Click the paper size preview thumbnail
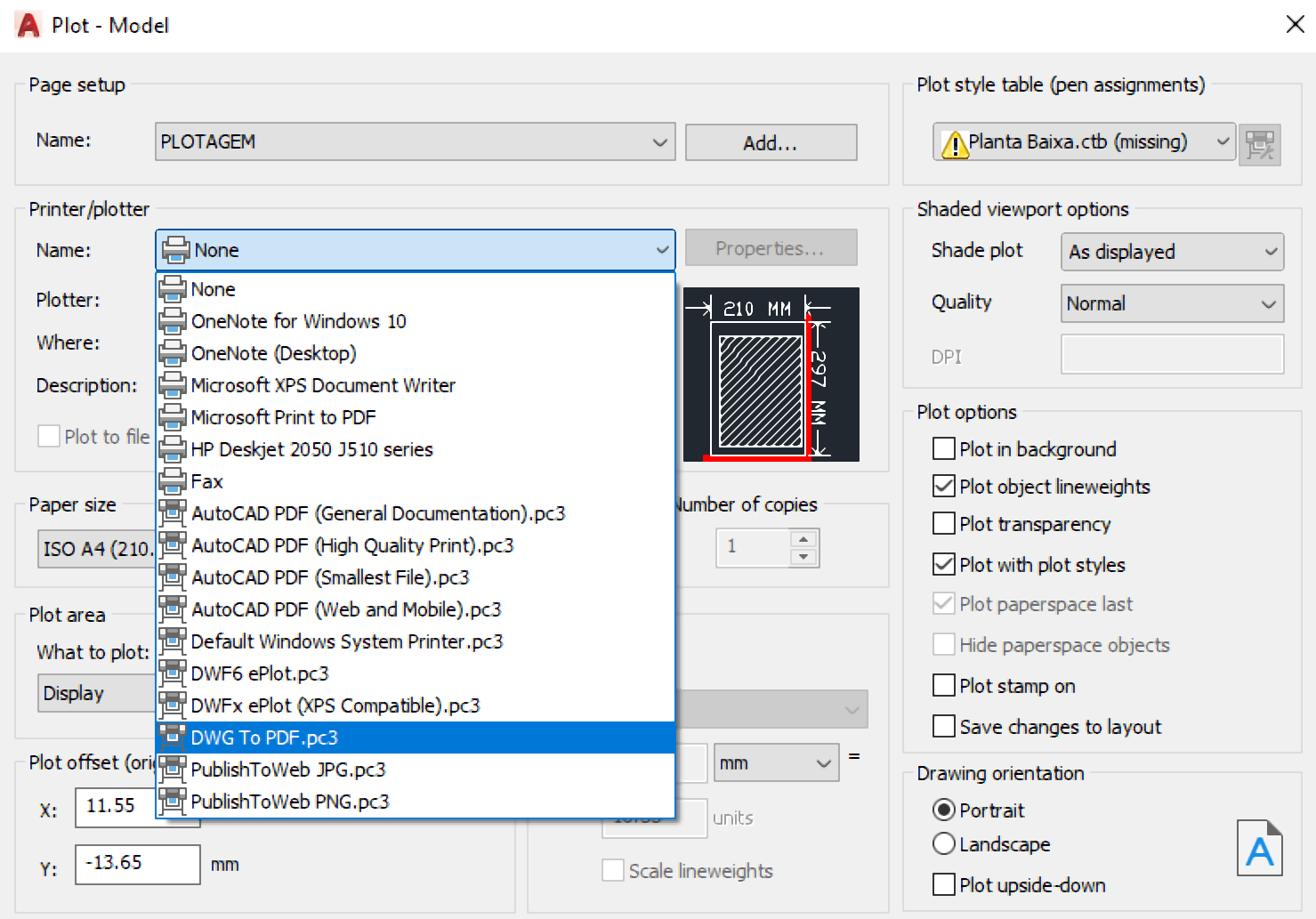This screenshot has height=919, width=1316. (x=771, y=375)
